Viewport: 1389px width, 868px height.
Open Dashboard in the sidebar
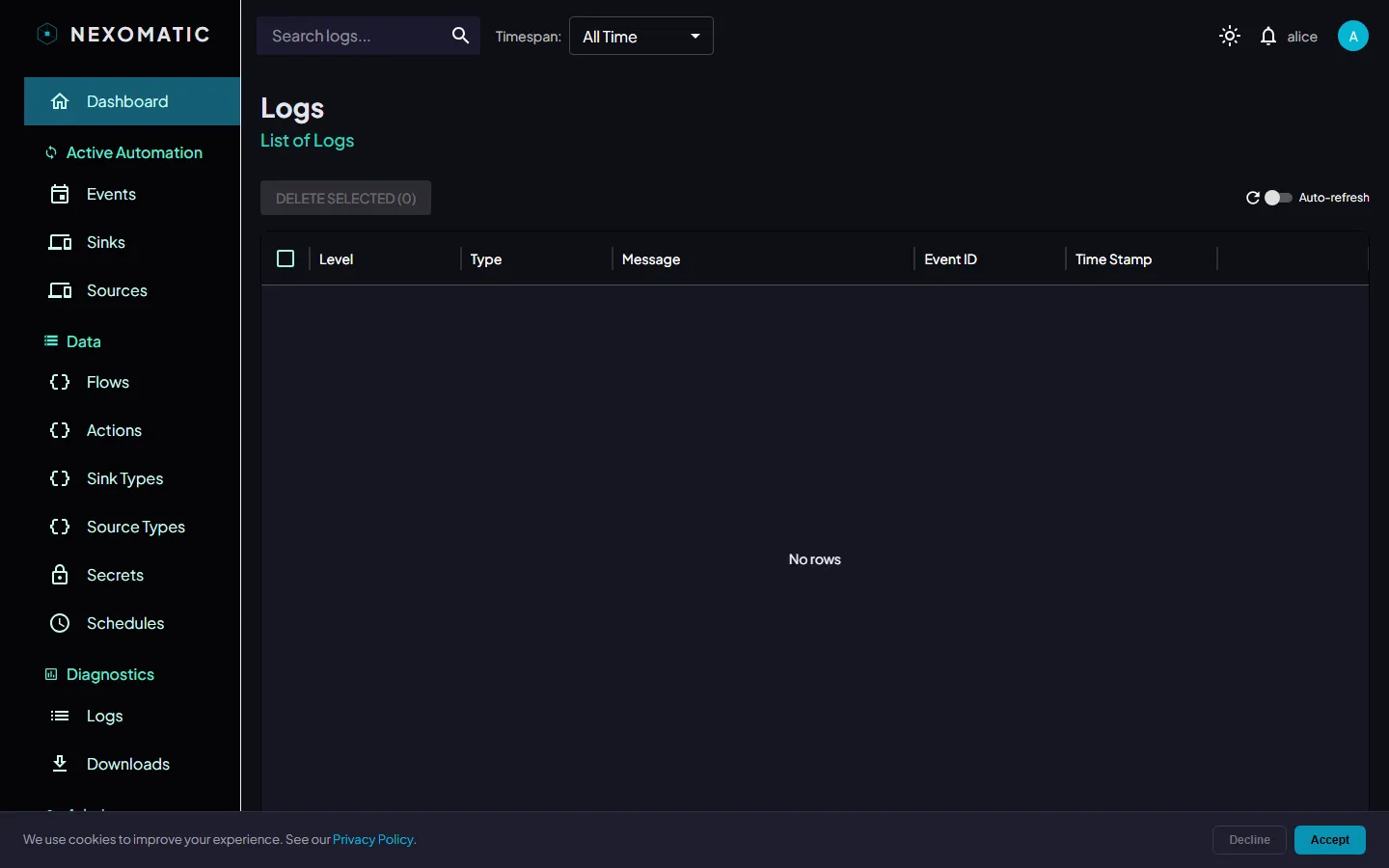132,101
